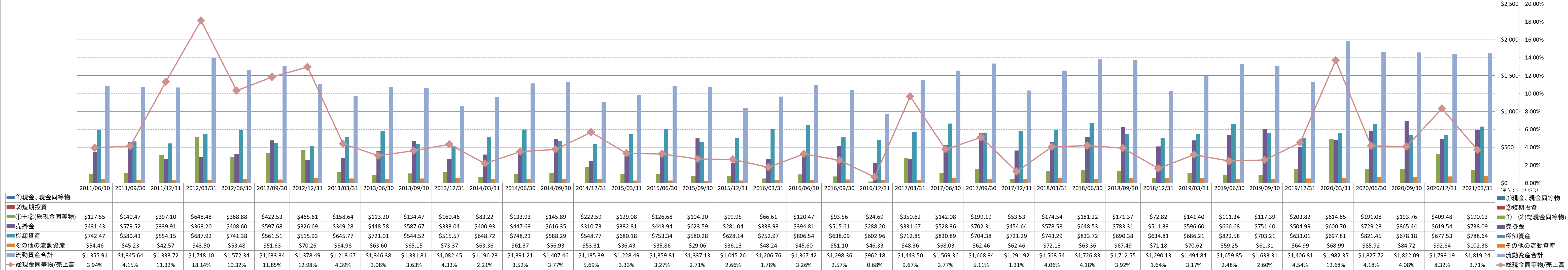Select the 2020/03/31 date column header
Viewport: 1568px width, 270px height.
pyautogui.click(x=1336, y=188)
